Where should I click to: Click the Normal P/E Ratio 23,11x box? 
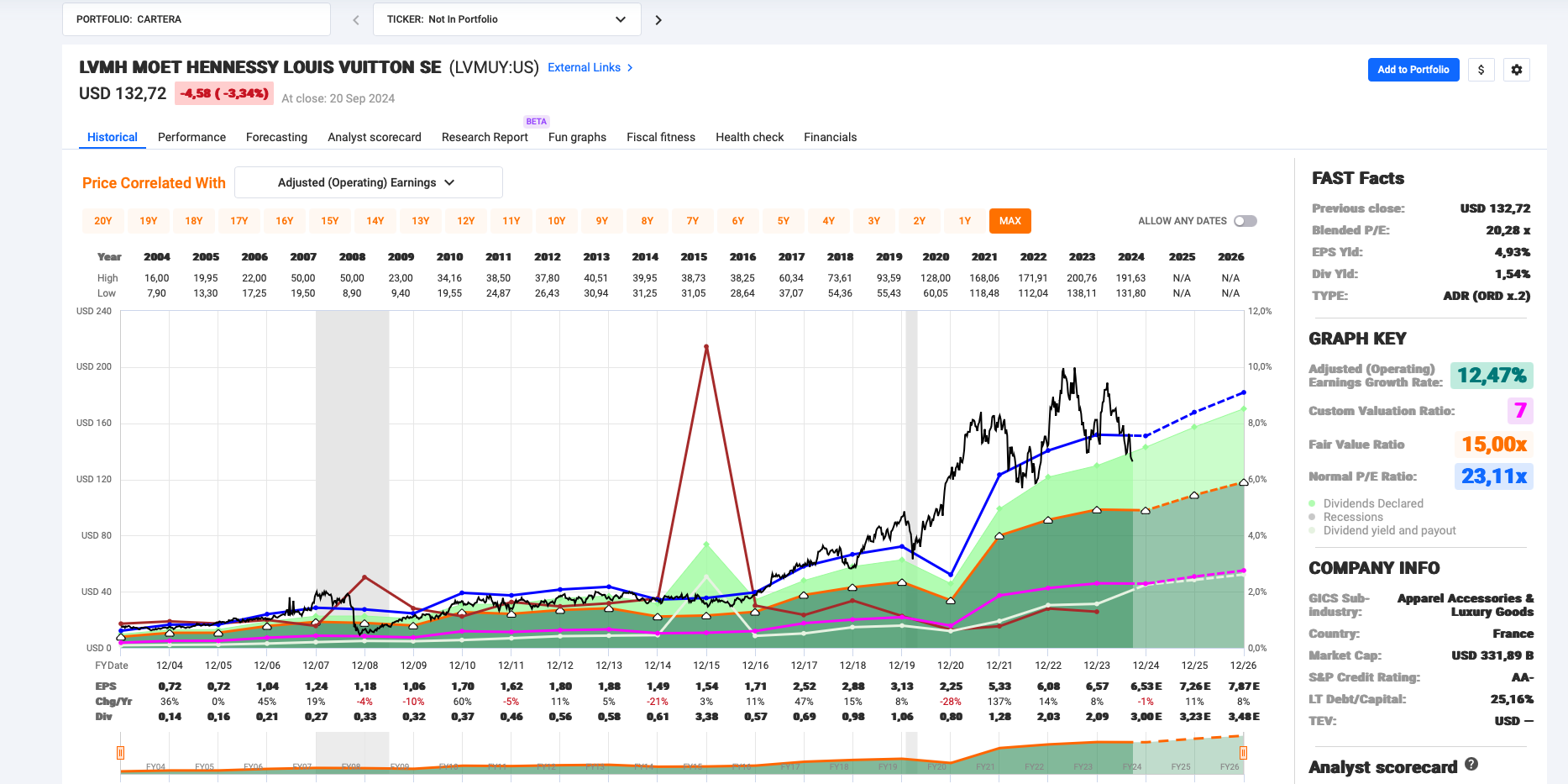[x=1494, y=476]
